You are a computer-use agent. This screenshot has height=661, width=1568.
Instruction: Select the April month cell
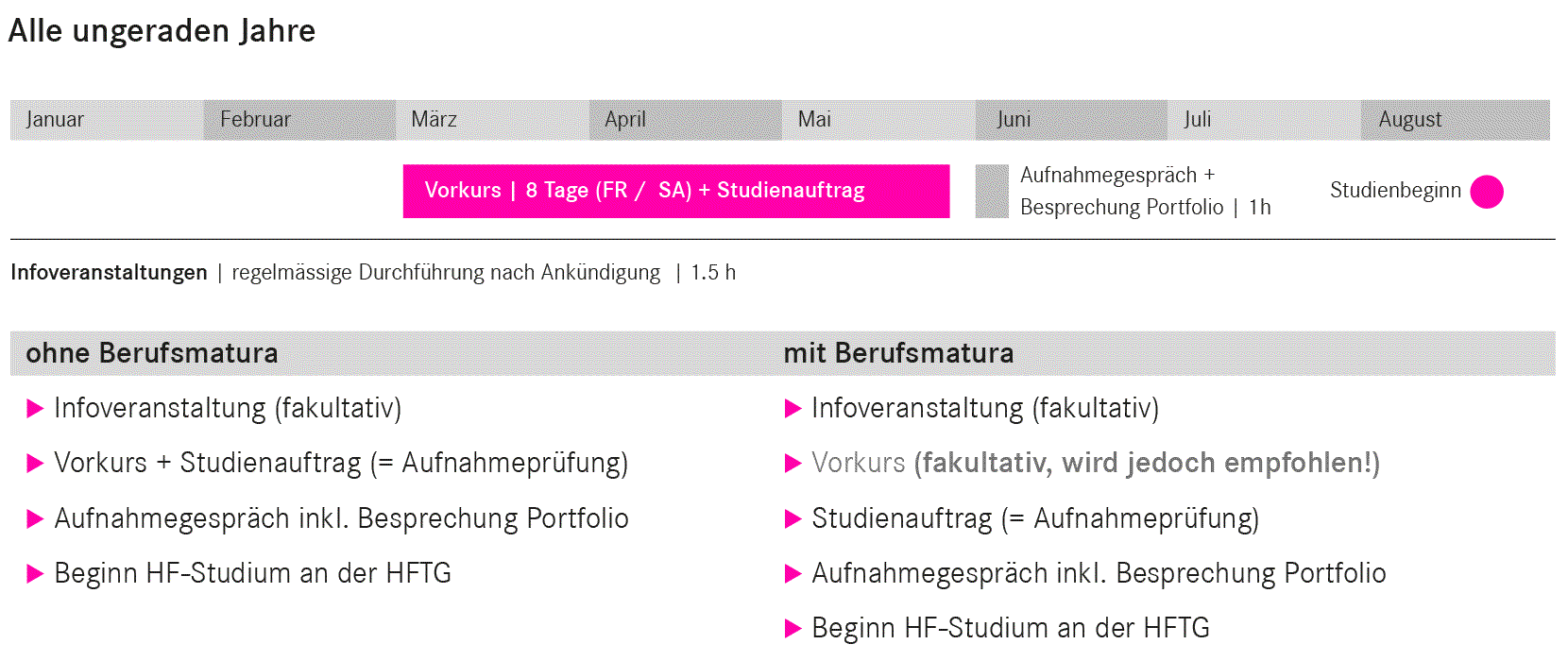(685, 120)
